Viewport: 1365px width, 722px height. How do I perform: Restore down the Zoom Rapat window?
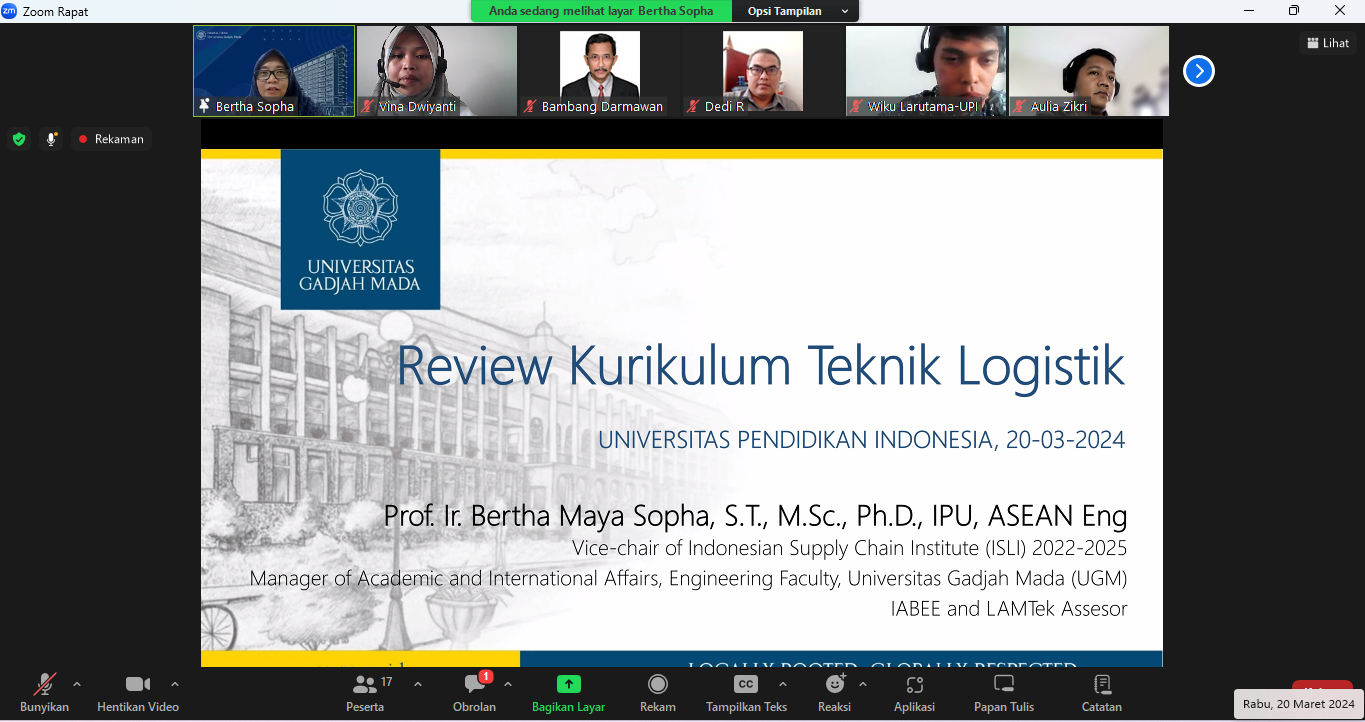point(1294,11)
